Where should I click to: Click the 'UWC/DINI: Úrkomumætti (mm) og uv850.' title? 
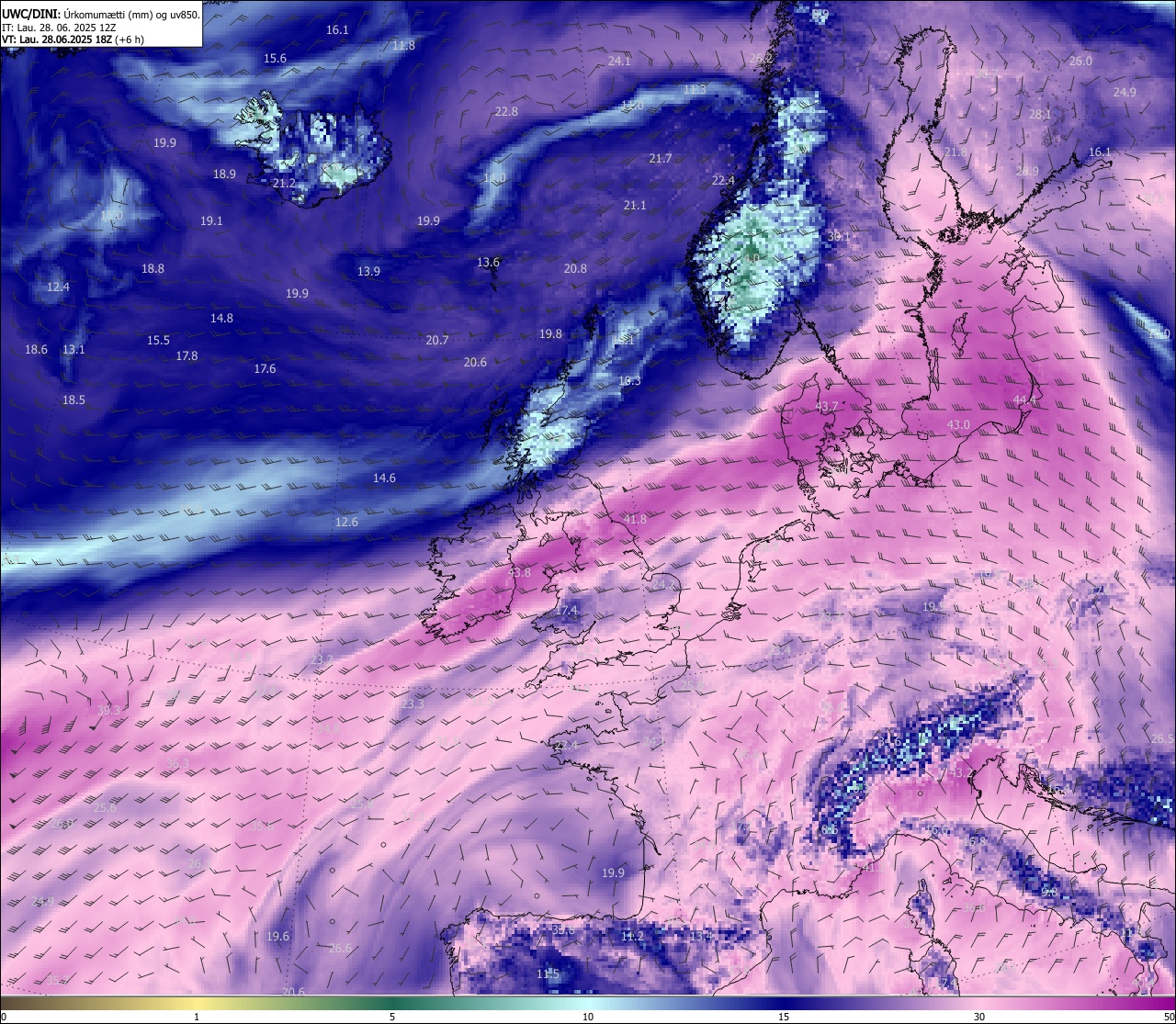point(100,15)
